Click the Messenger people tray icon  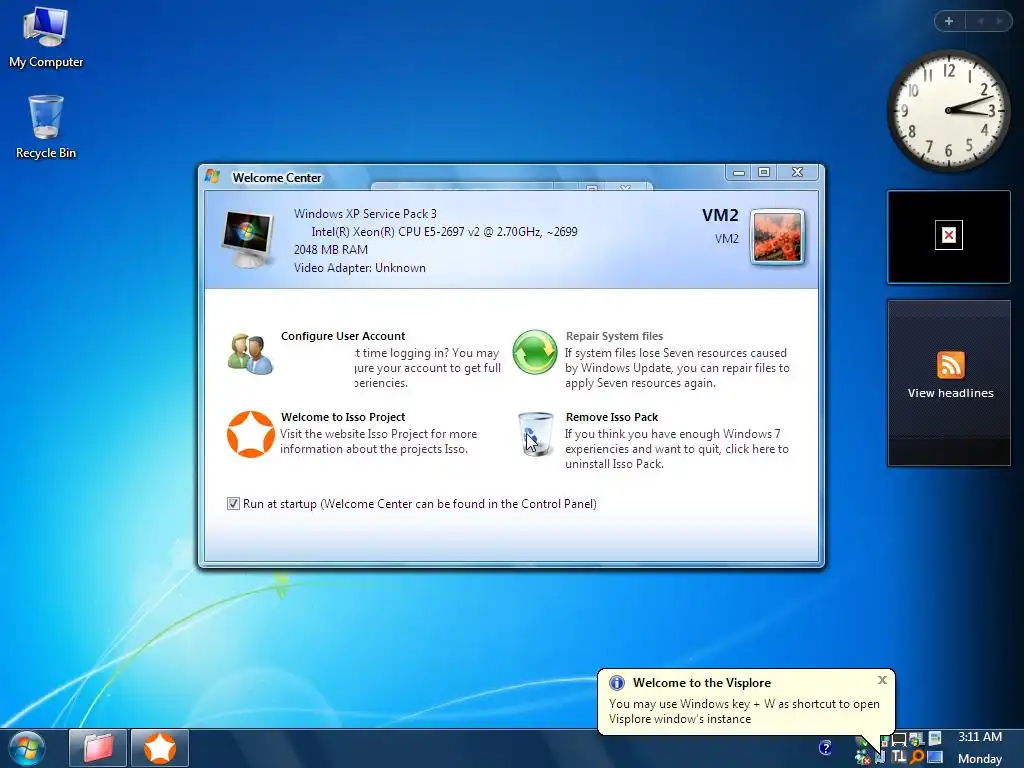(863, 758)
